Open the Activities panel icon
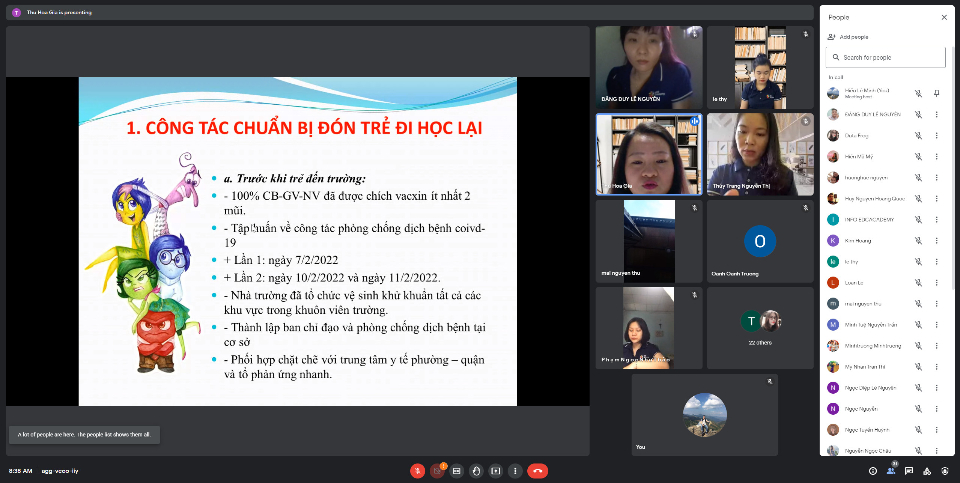This screenshot has height=483, width=960. 927,470
